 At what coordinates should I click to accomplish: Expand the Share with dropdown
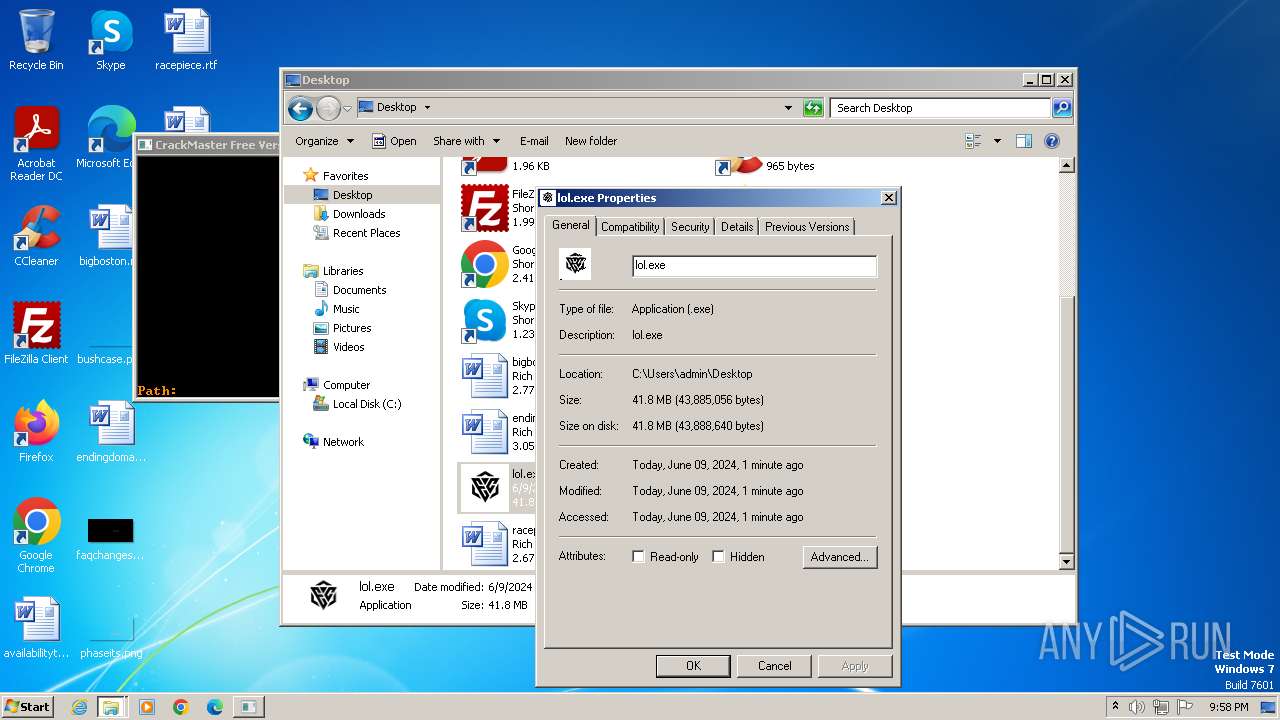(466, 141)
